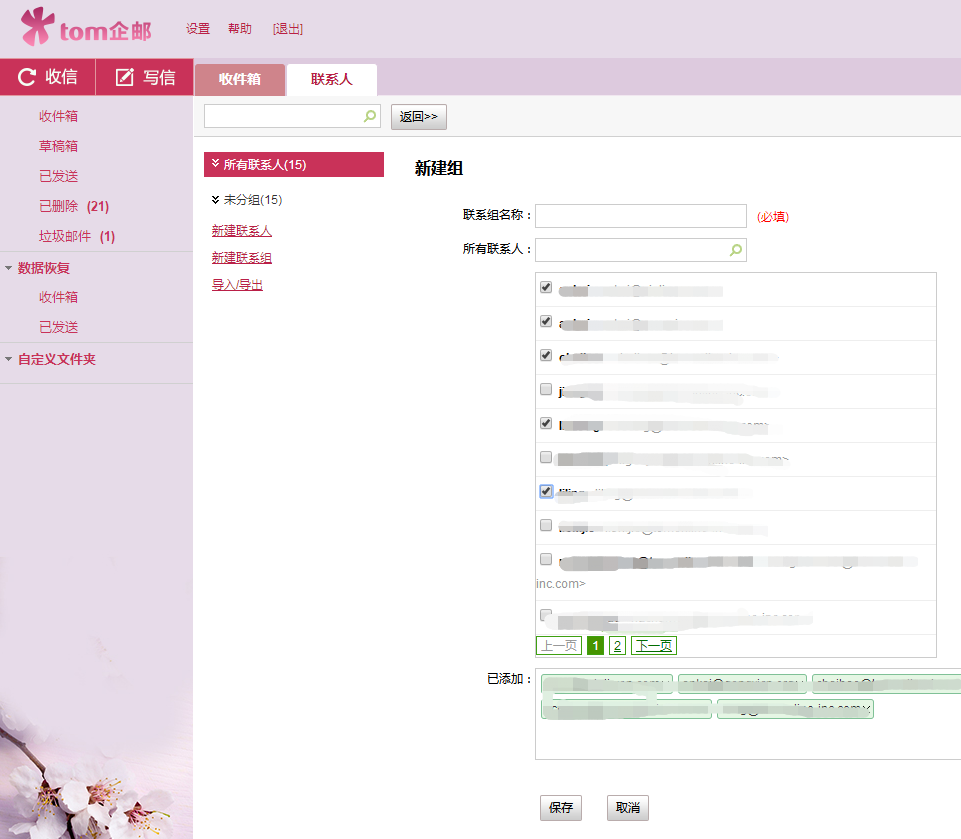The image size is (961, 839).
Task: Click the magnifier icon in 所有联系人 field
Action: pyautogui.click(x=736, y=249)
